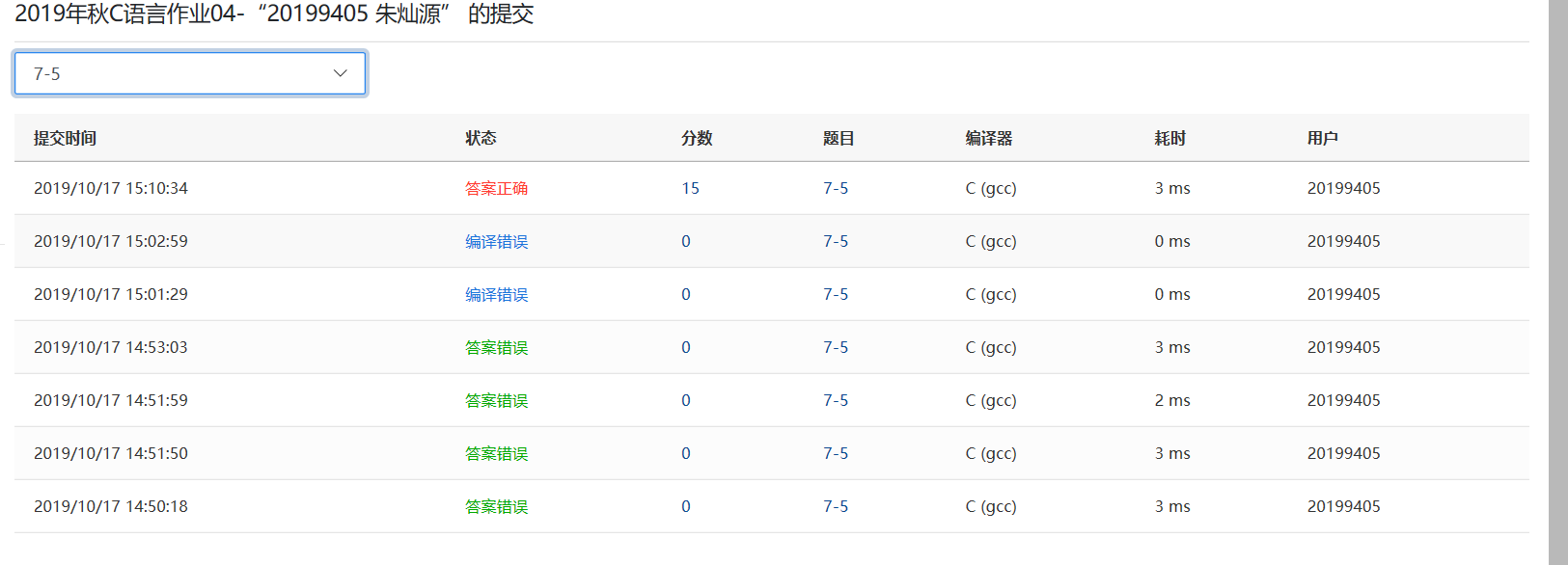The height and width of the screenshot is (565, 1568).
Task: Open the 7-5 problem dropdown
Action: pos(190,73)
